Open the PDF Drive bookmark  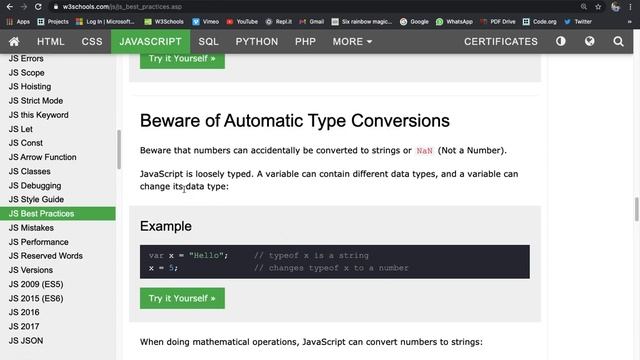tap(498, 22)
